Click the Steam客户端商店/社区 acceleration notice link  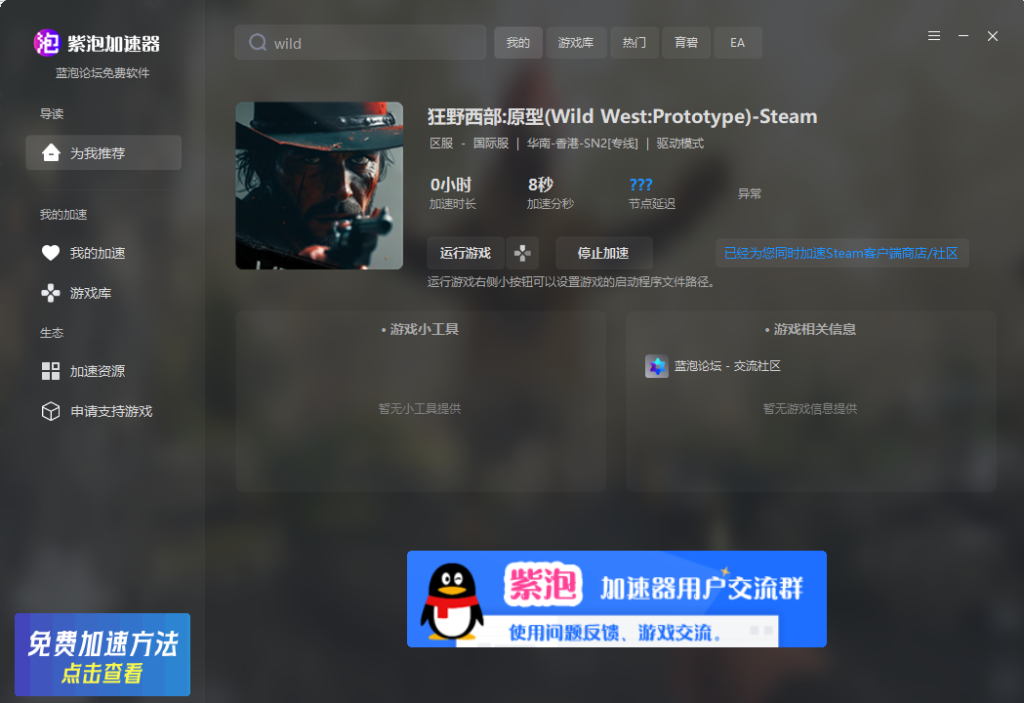pyautogui.click(x=841, y=253)
